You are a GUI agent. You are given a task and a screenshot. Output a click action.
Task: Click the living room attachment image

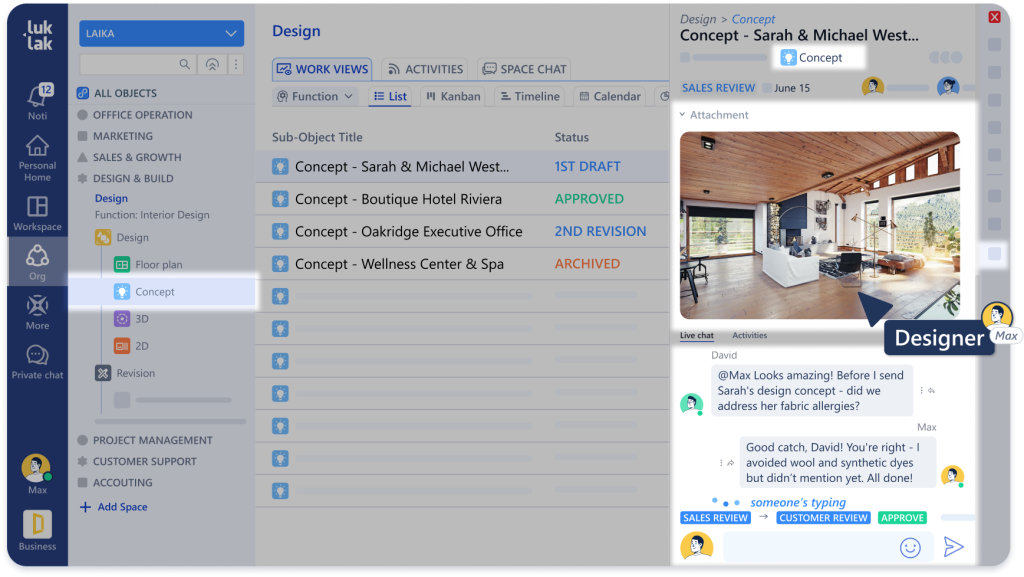pyautogui.click(x=818, y=225)
